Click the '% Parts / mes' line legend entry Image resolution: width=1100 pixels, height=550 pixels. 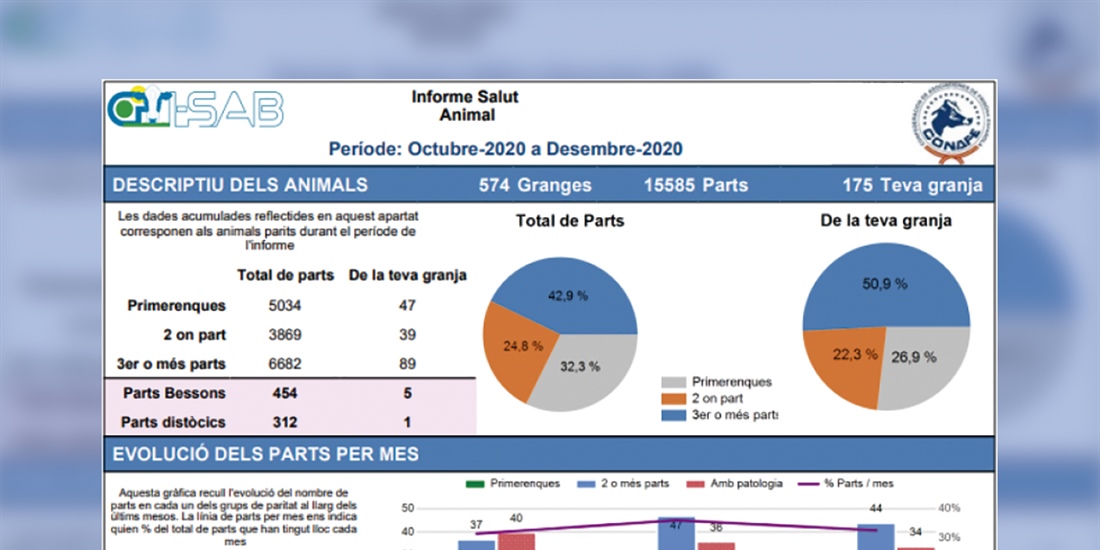point(847,483)
